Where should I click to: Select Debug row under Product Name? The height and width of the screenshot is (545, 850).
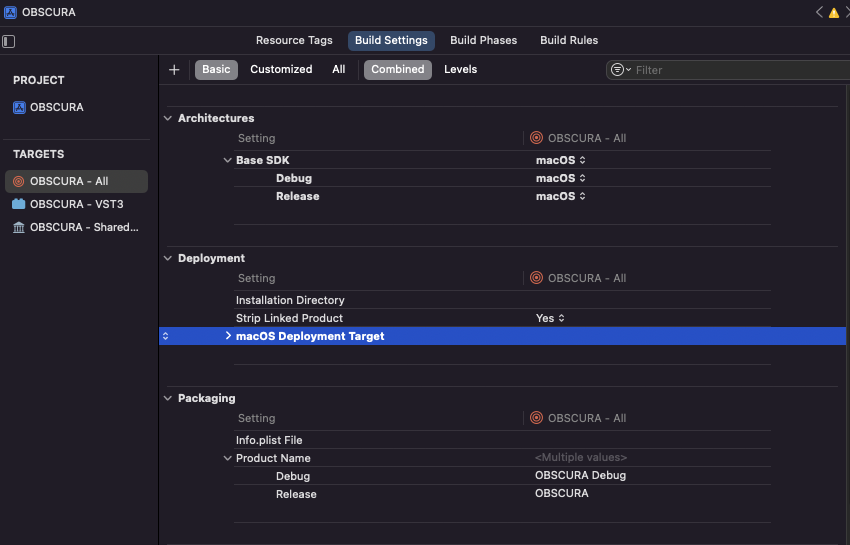pyautogui.click(x=502, y=476)
